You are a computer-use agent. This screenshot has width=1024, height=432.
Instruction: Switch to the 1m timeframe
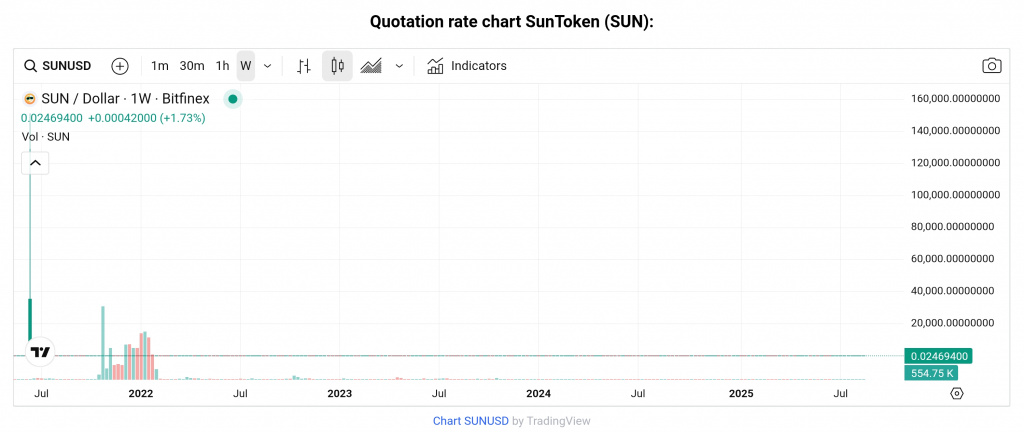[160, 66]
